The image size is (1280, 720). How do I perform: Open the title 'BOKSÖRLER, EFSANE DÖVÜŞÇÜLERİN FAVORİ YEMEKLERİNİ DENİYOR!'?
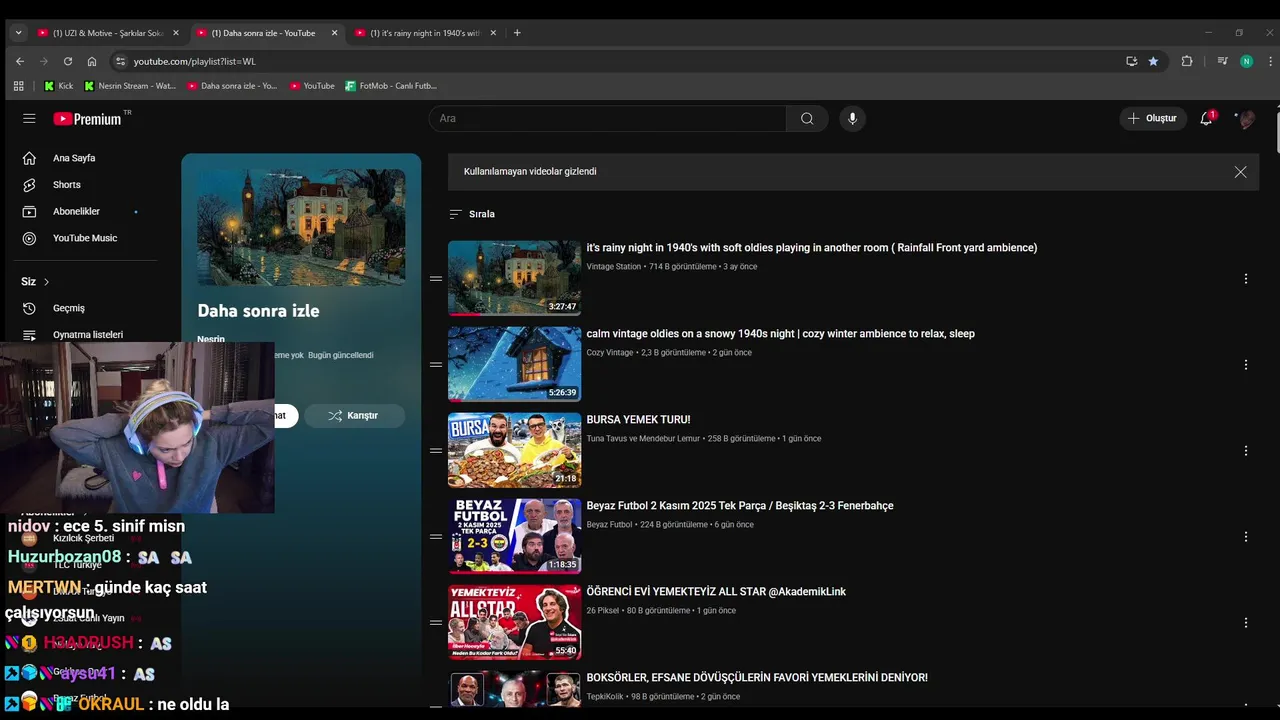coord(757,678)
